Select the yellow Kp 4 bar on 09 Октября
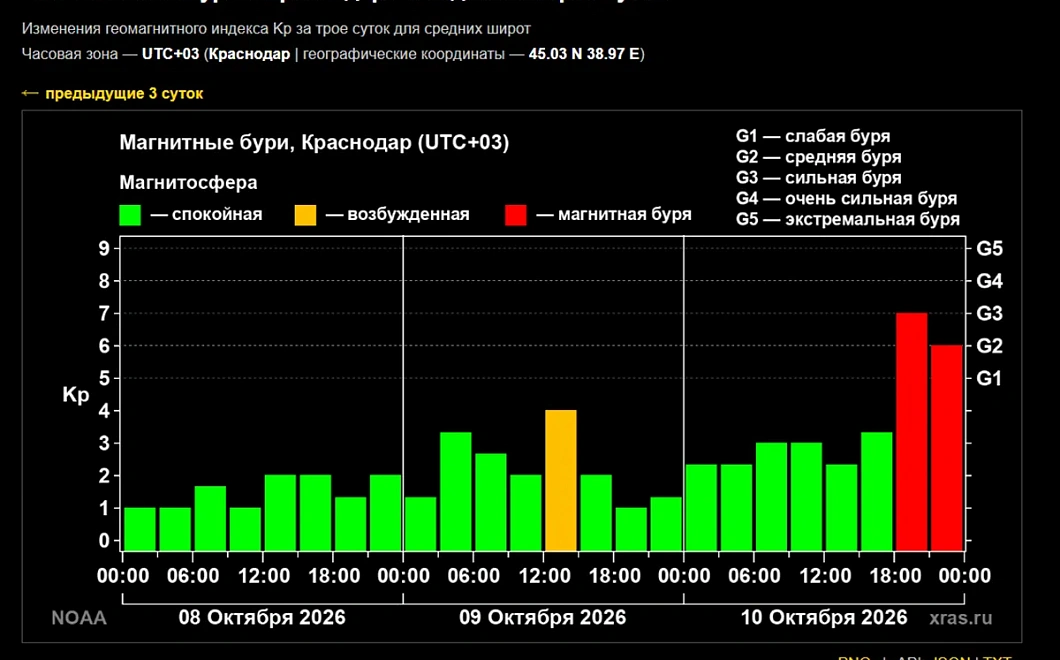Viewport: 1060px width, 660px height. (x=560, y=480)
